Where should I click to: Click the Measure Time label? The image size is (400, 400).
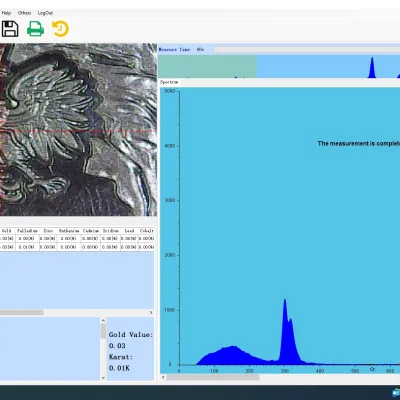point(174,49)
